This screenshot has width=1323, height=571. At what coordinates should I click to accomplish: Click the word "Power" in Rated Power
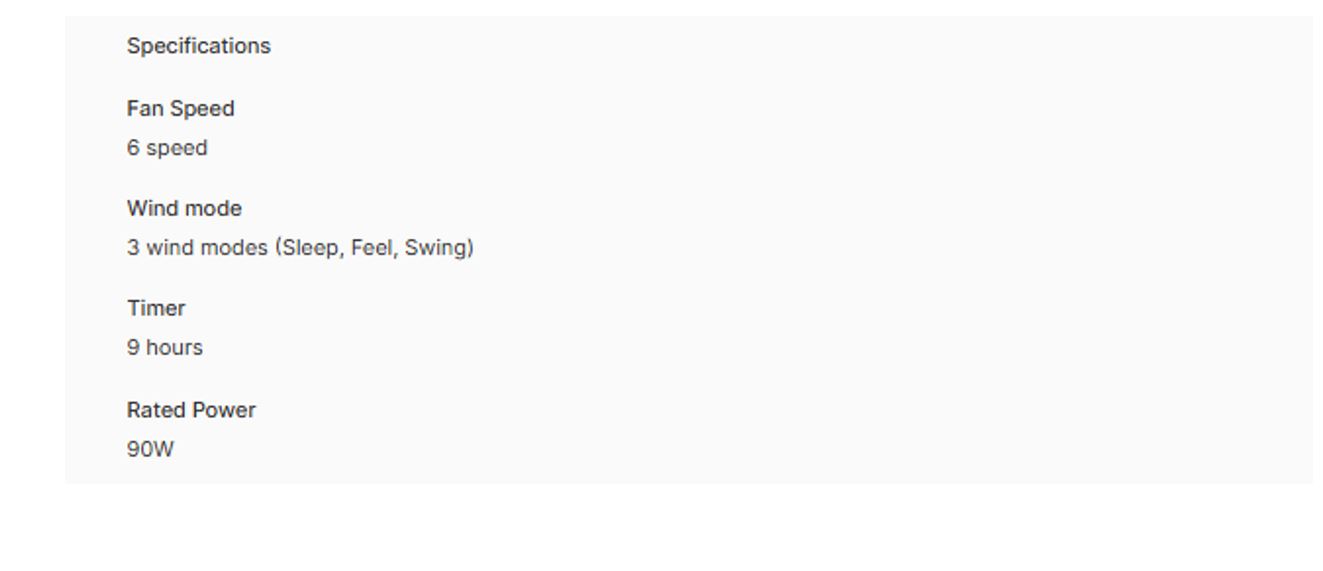click(x=225, y=410)
